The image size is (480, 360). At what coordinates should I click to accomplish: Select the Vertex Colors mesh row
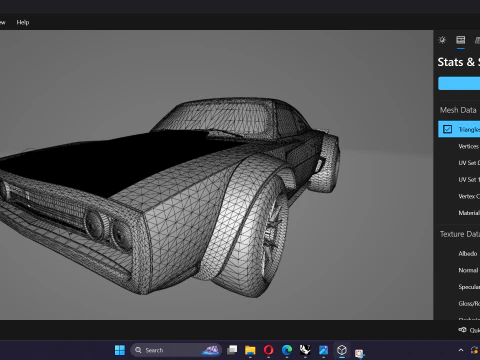459,196
